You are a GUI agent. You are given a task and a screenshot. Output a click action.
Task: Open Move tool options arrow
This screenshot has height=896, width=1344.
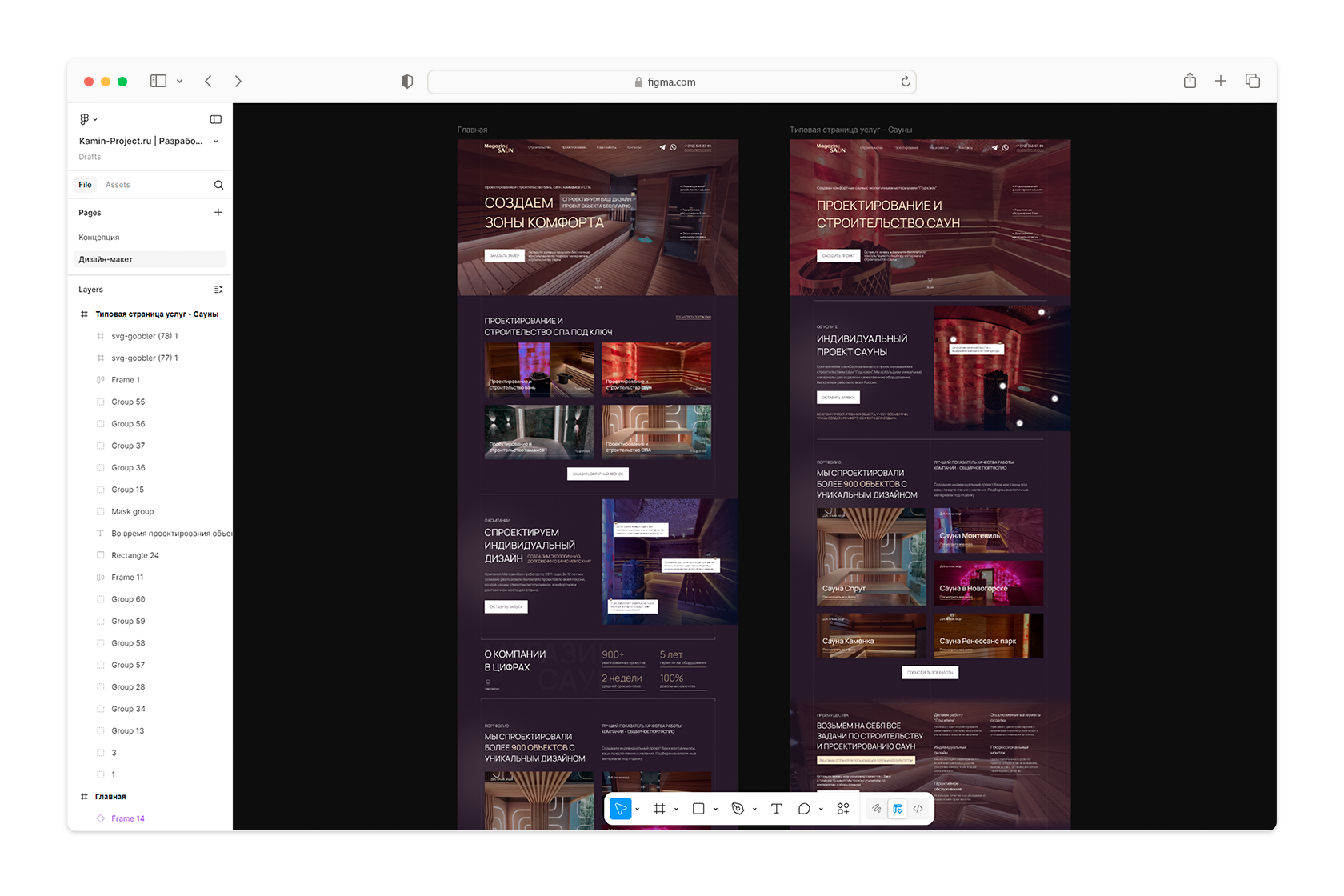click(x=638, y=810)
